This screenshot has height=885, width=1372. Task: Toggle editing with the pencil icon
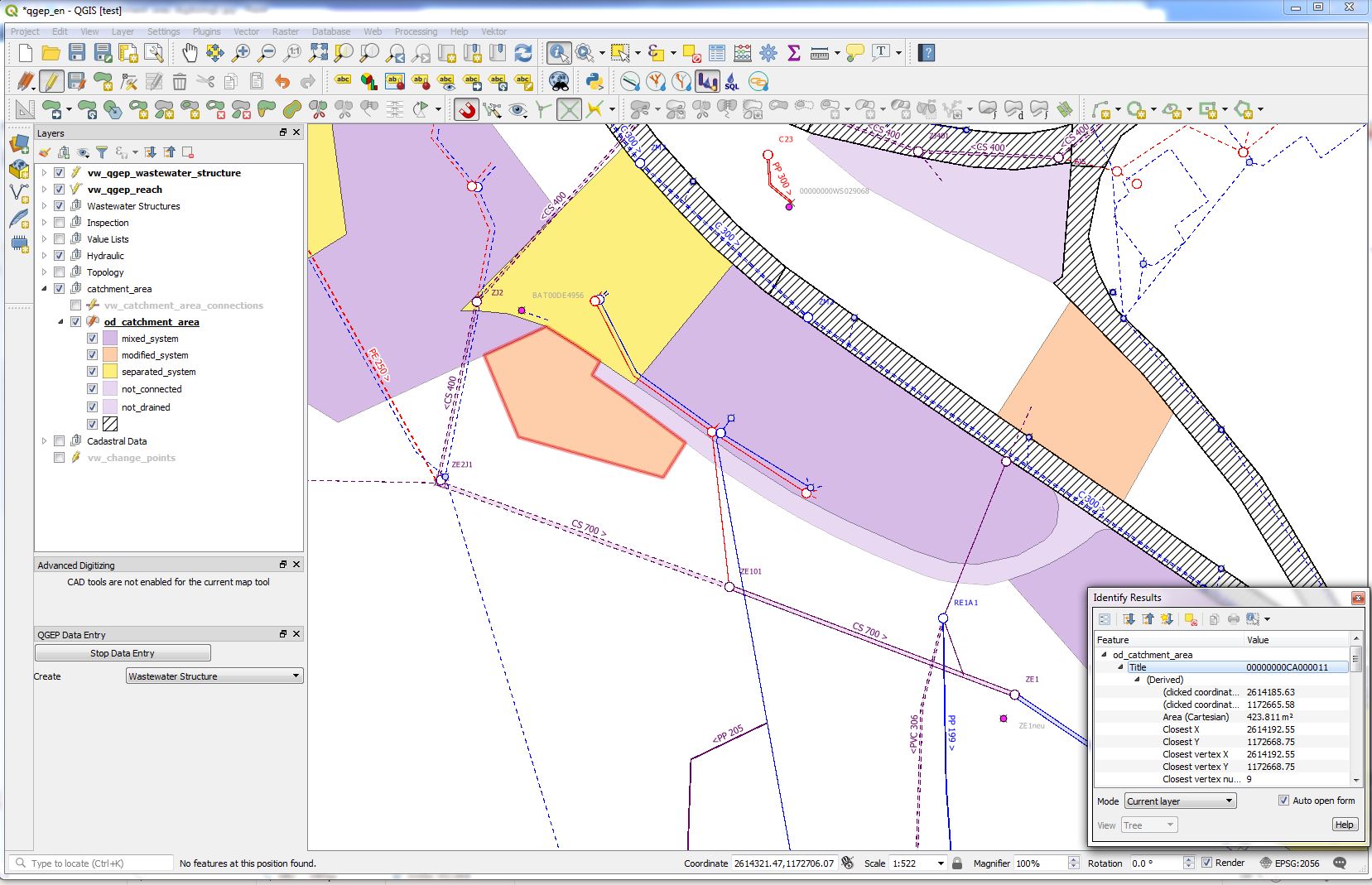51,81
